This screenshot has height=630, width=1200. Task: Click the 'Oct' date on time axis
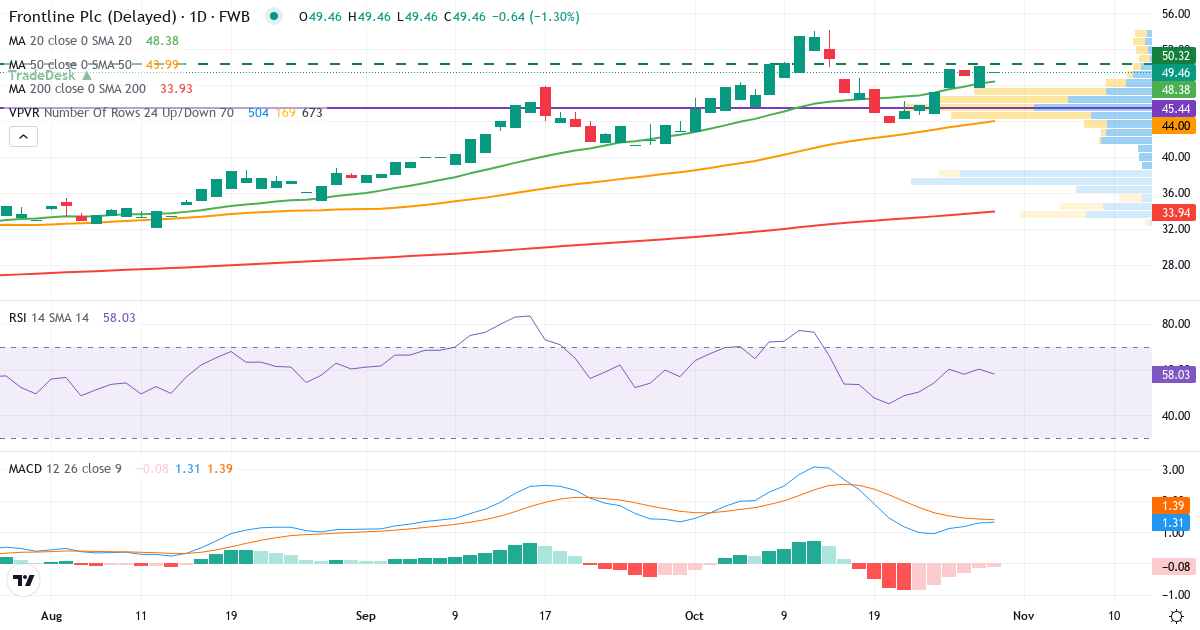pyautogui.click(x=695, y=616)
